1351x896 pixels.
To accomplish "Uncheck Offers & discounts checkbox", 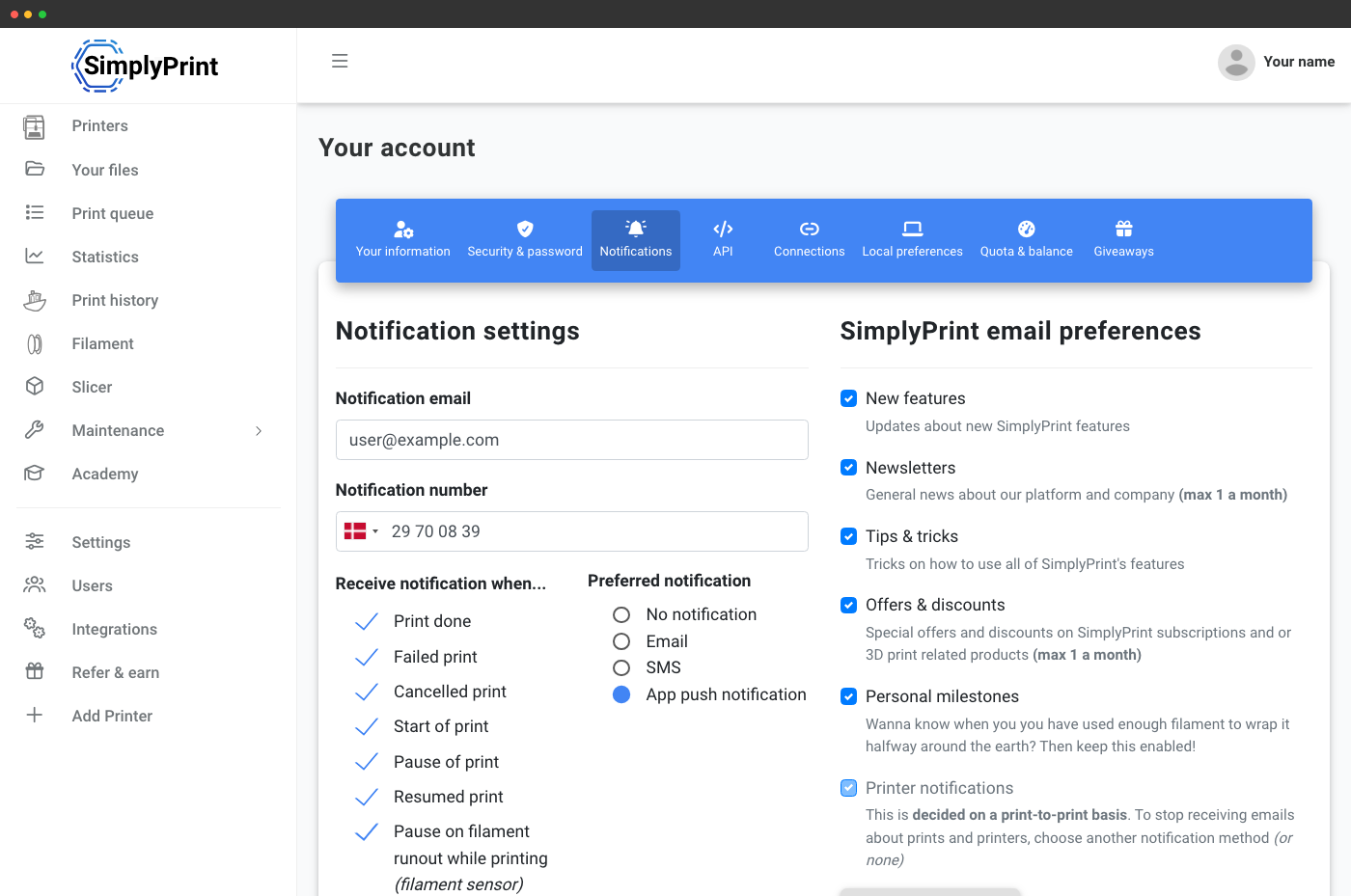I will pyautogui.click(x=849, y=605).
